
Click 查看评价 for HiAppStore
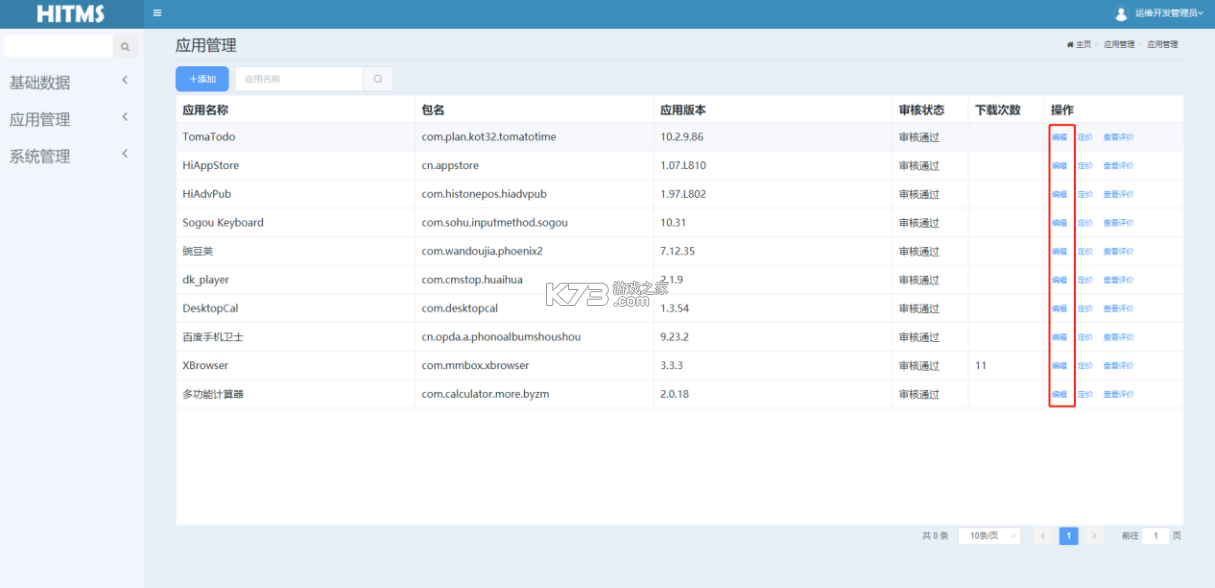click(1118, 166)
